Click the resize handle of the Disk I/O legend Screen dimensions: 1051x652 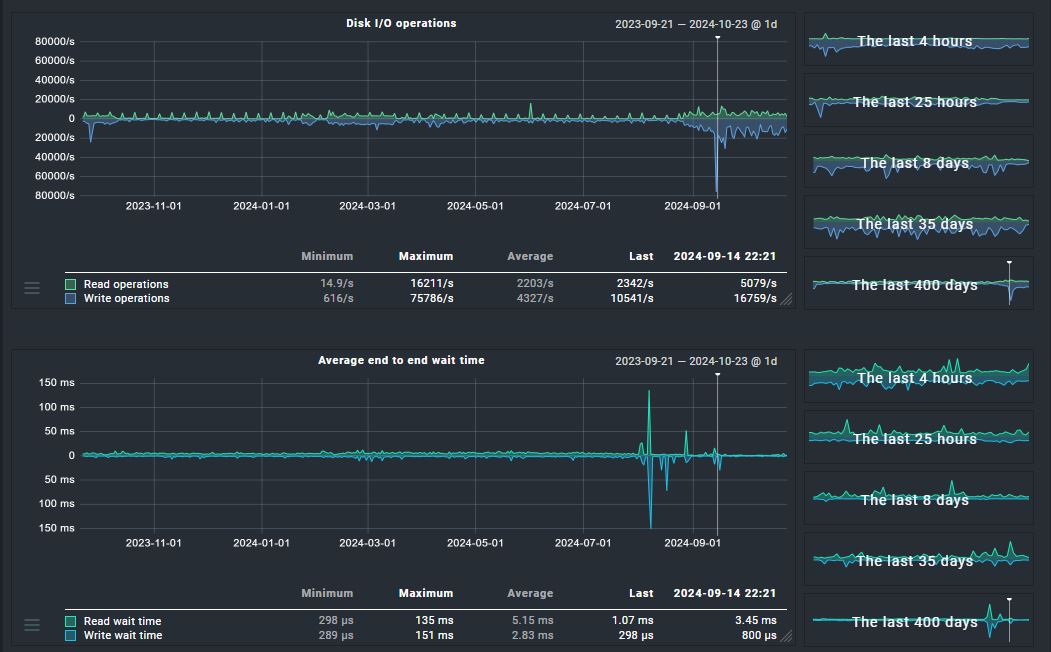click(786, 298)
